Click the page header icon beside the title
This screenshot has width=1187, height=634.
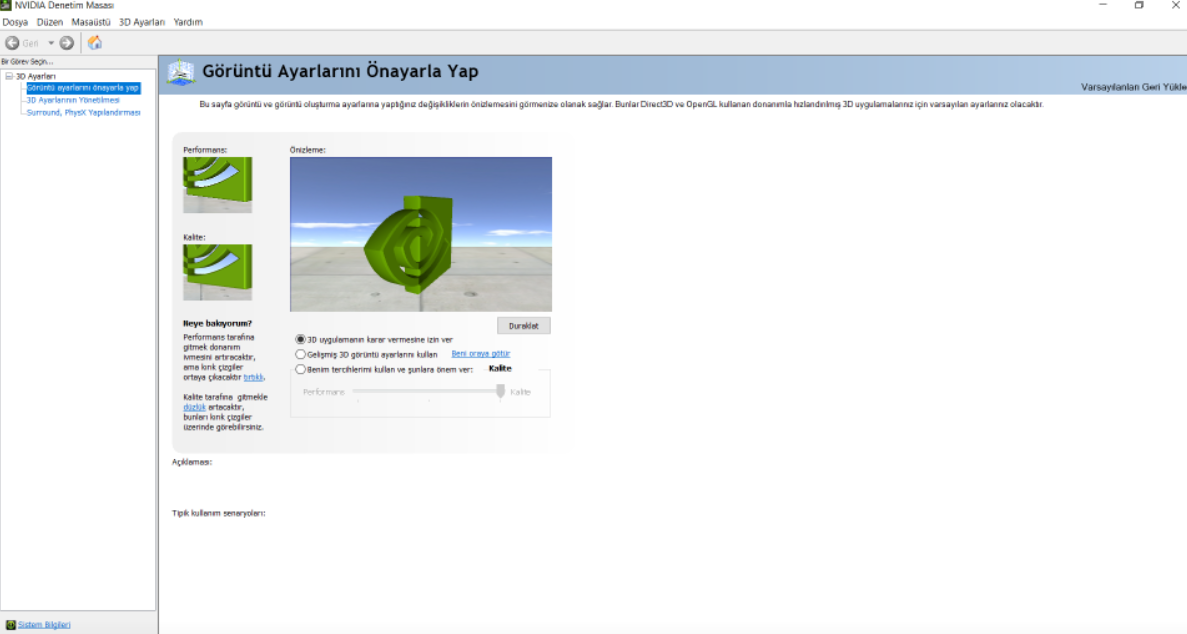(181, 72)
